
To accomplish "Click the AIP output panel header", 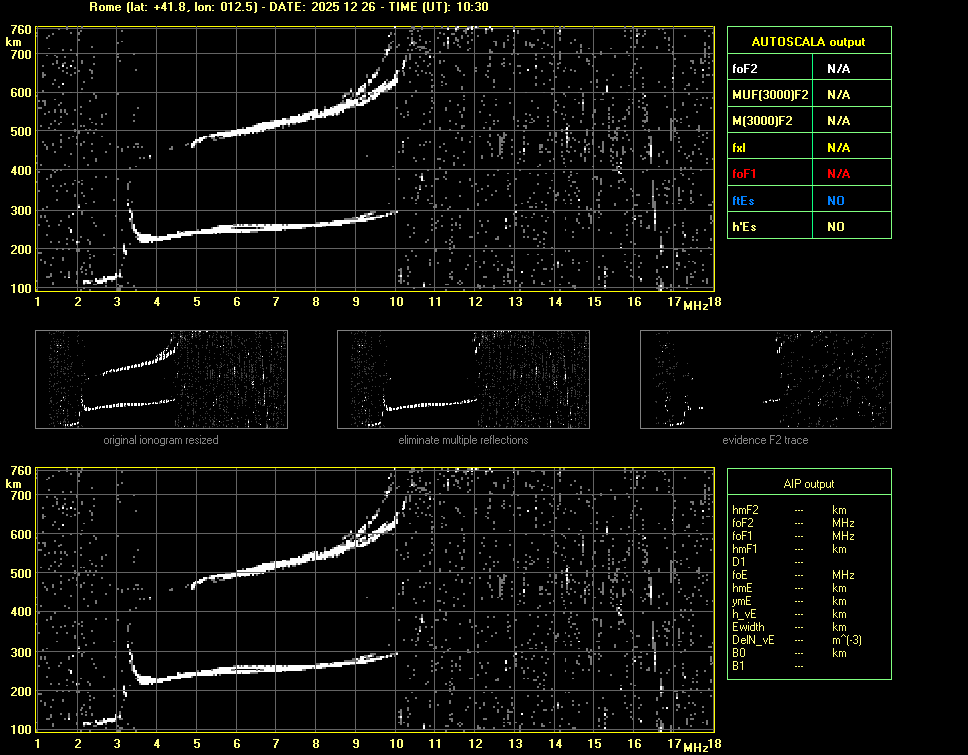I will (x=808, y=484).
